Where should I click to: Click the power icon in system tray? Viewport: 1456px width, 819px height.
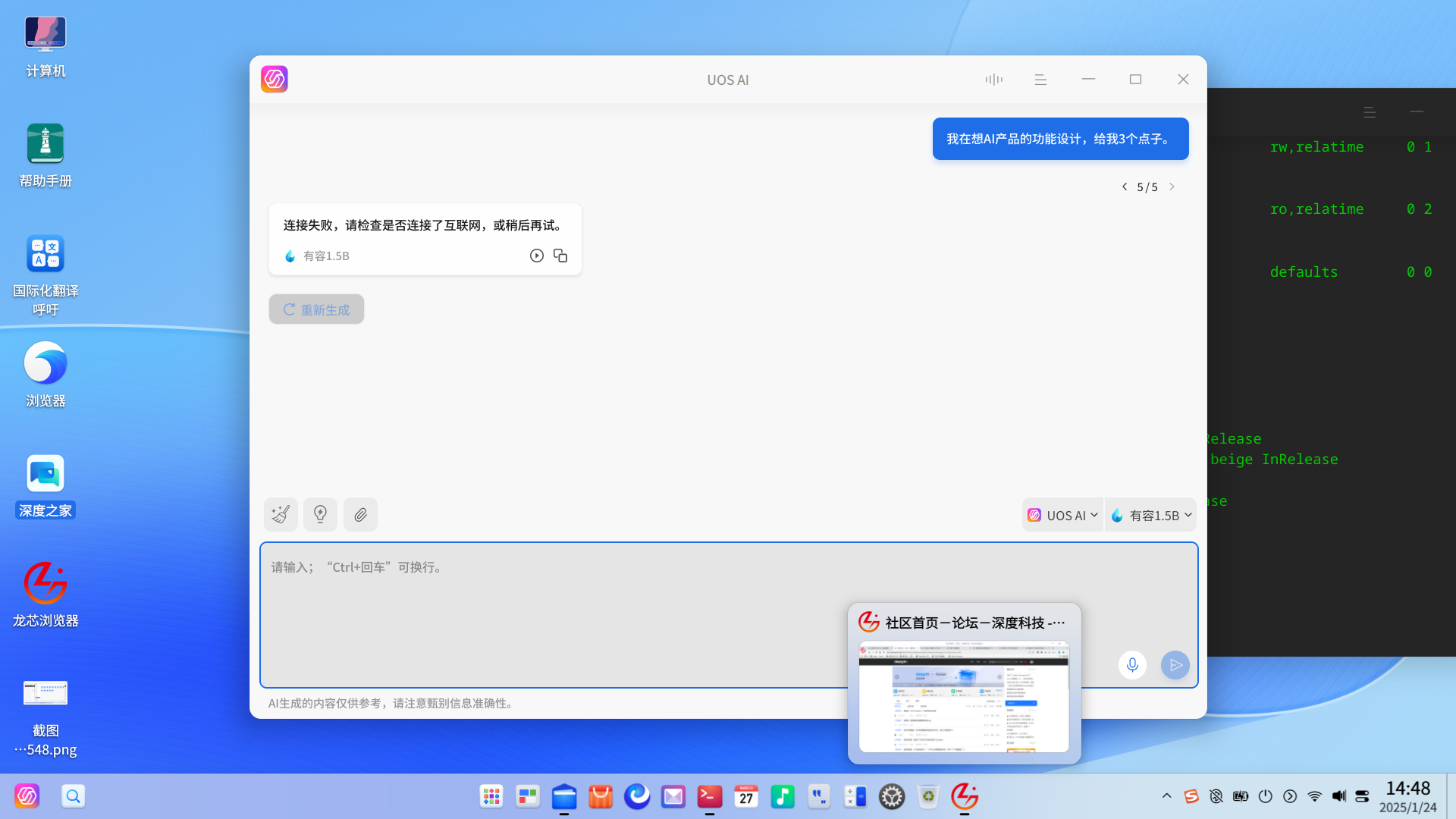tap(1265, 796)
